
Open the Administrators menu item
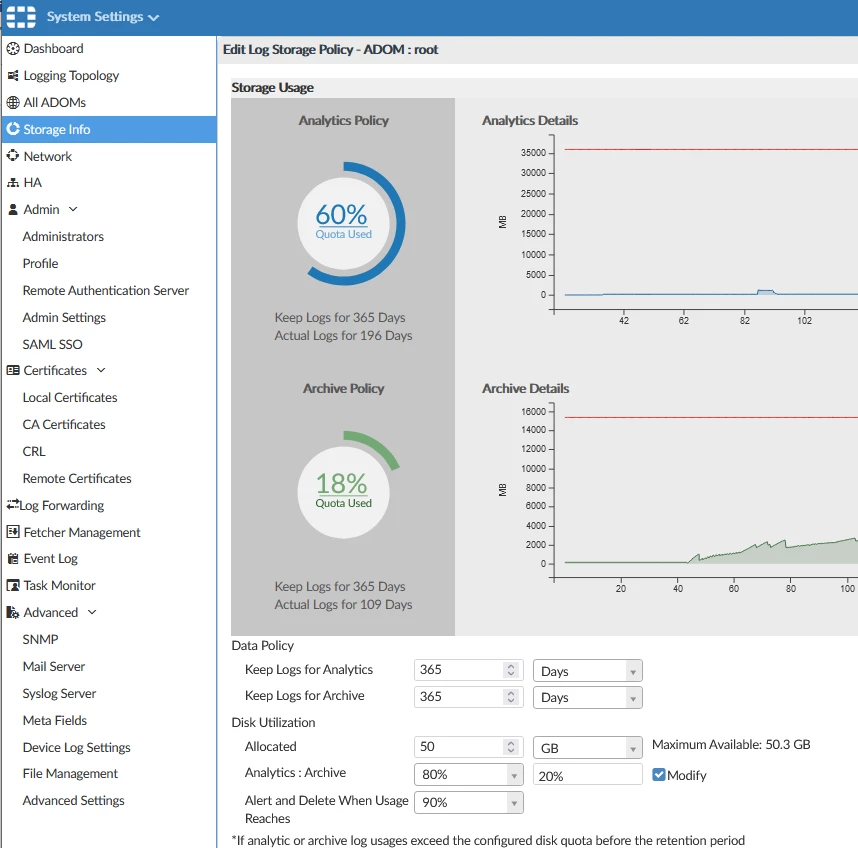point(63,236)
